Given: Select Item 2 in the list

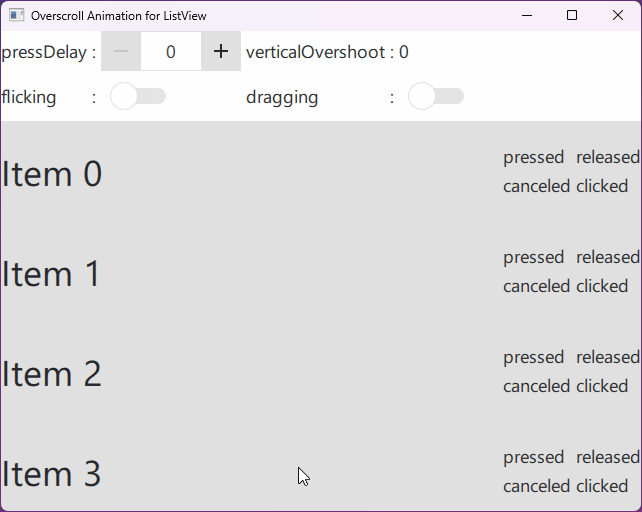Looking at the screenshot, I should coord(52,374).
